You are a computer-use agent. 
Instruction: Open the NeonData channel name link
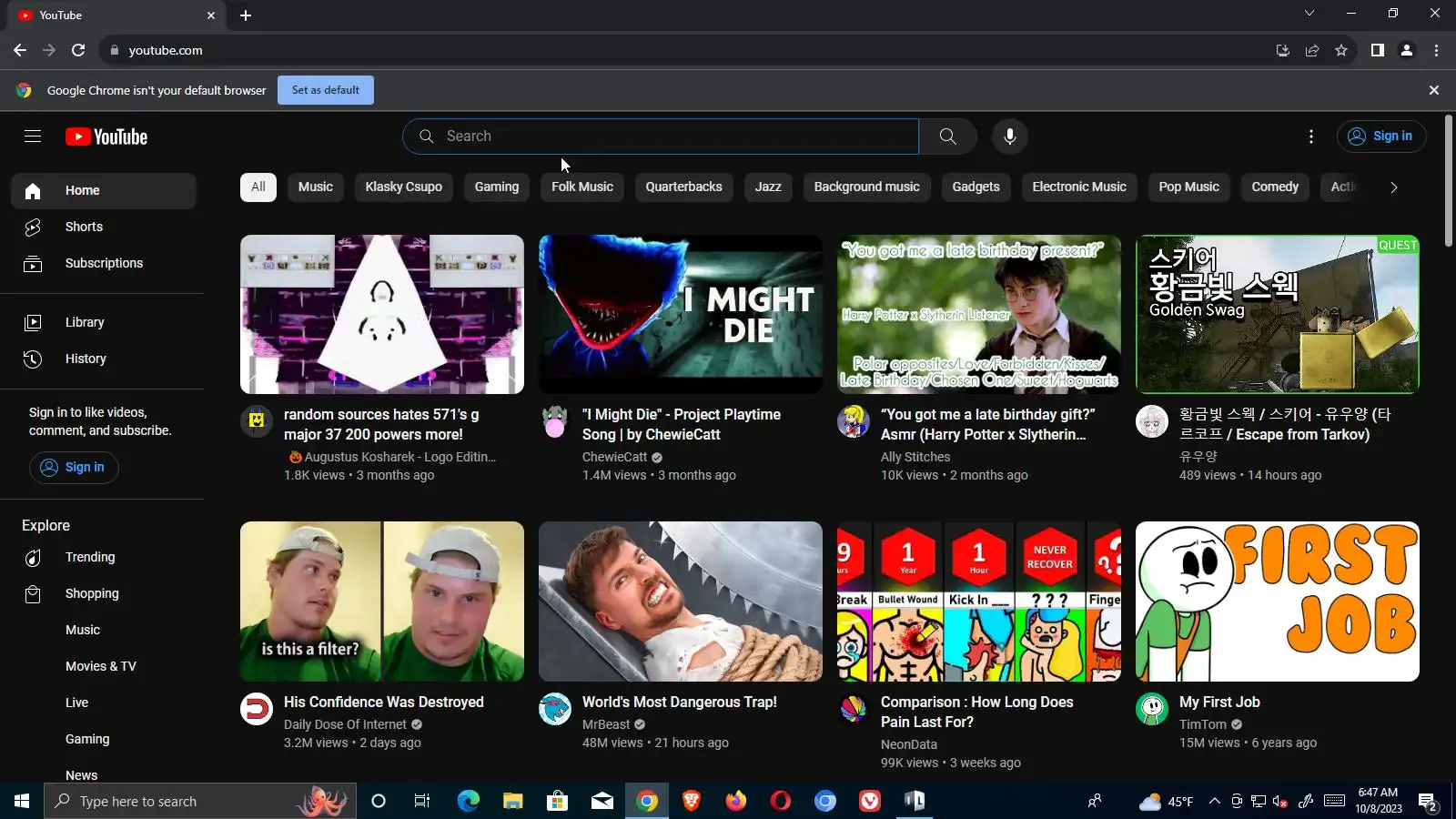(x=909, y=745)
